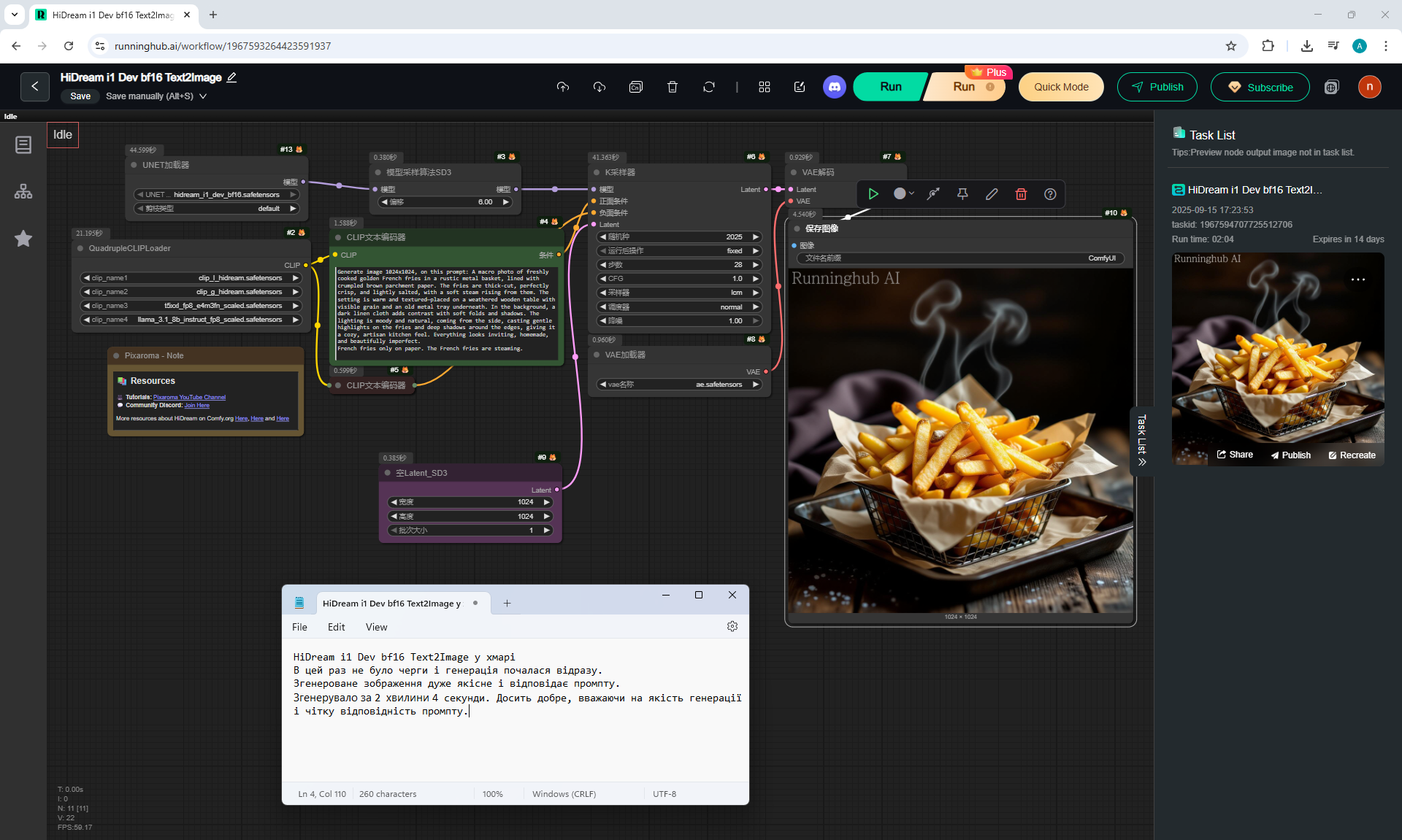Image resolution: width=1402 pixels, height=840 pixels.
Task: Open the node tree sidebar icon
Action: tap(23, 192)
